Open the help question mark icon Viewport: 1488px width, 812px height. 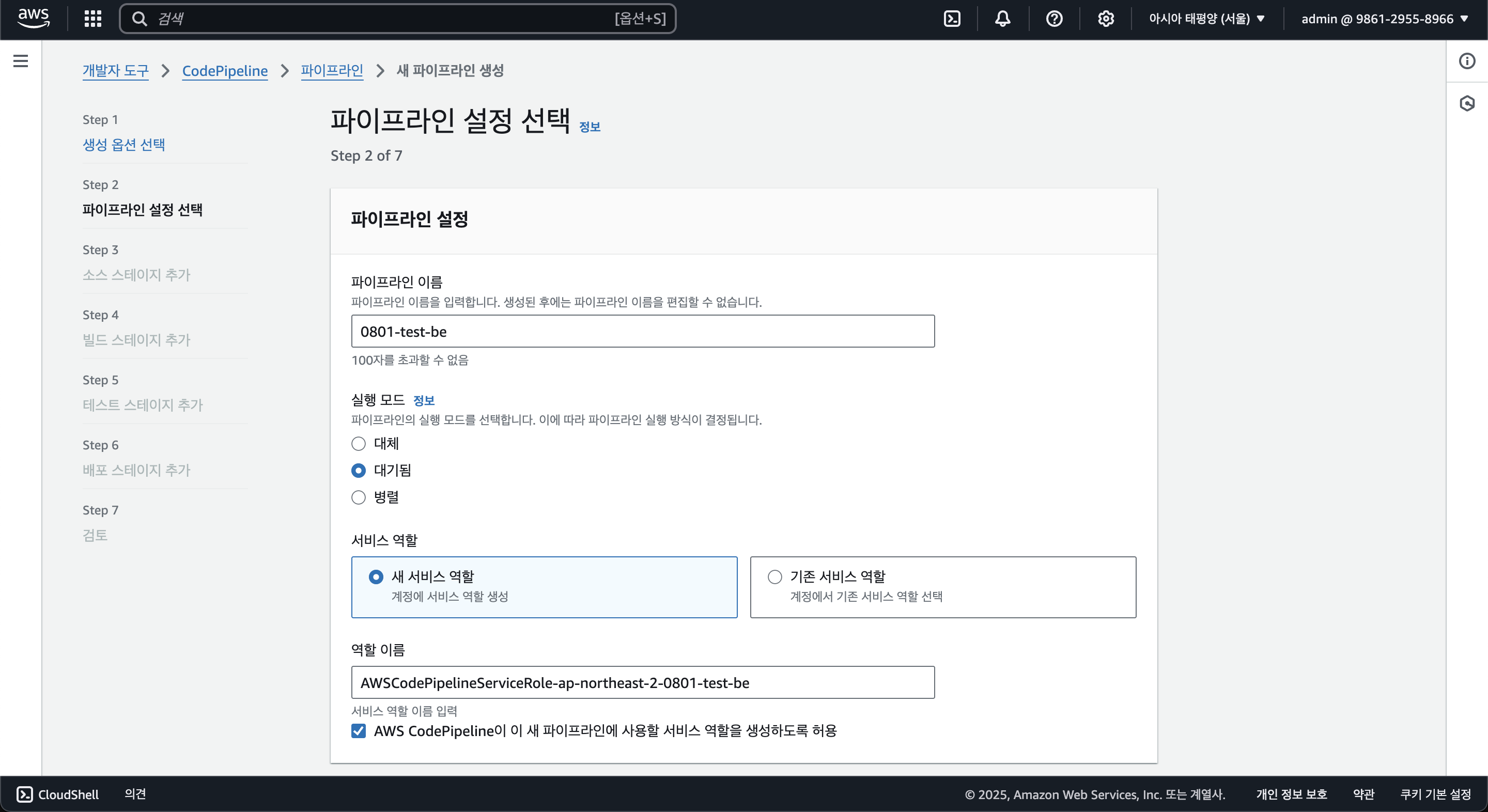click(x=1054, y=19)
